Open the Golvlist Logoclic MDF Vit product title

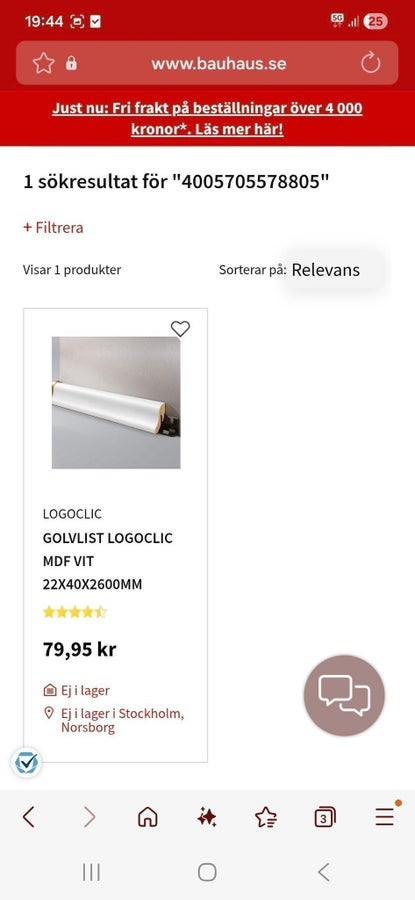[108, 561]
